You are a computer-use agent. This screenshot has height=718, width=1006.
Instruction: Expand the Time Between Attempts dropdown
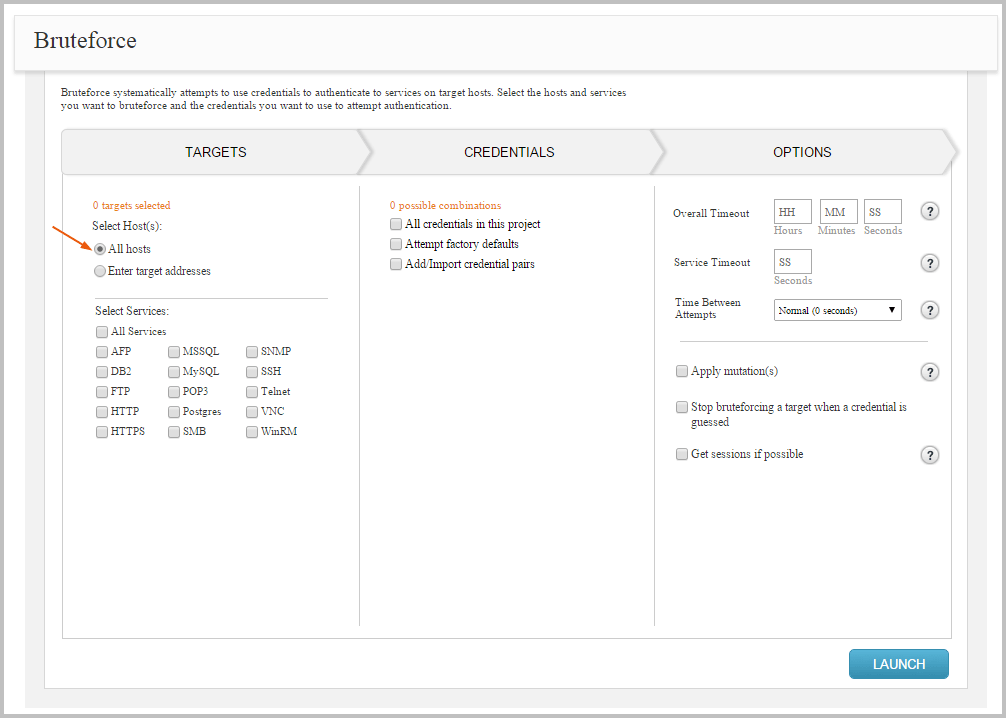pyautogui.click(x=838, y=311)
